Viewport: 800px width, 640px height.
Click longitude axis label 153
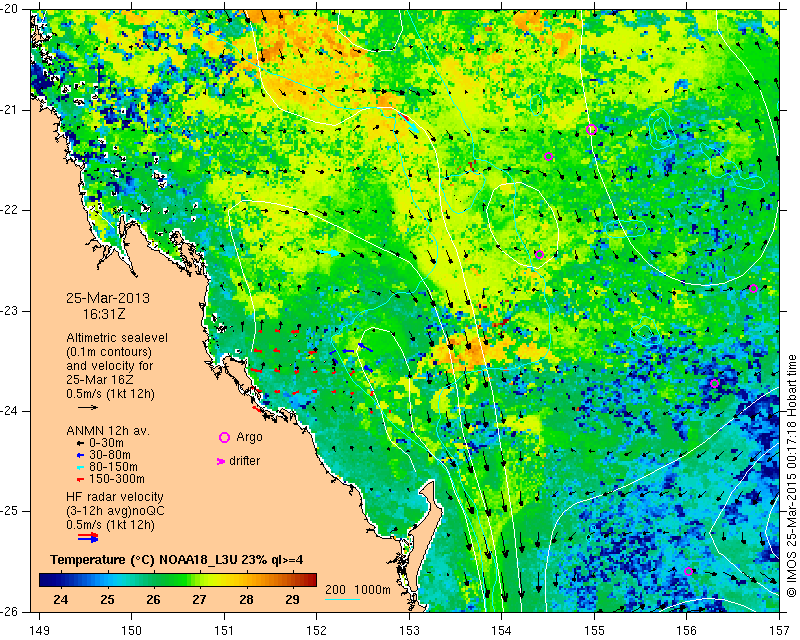tap(409, 631)
